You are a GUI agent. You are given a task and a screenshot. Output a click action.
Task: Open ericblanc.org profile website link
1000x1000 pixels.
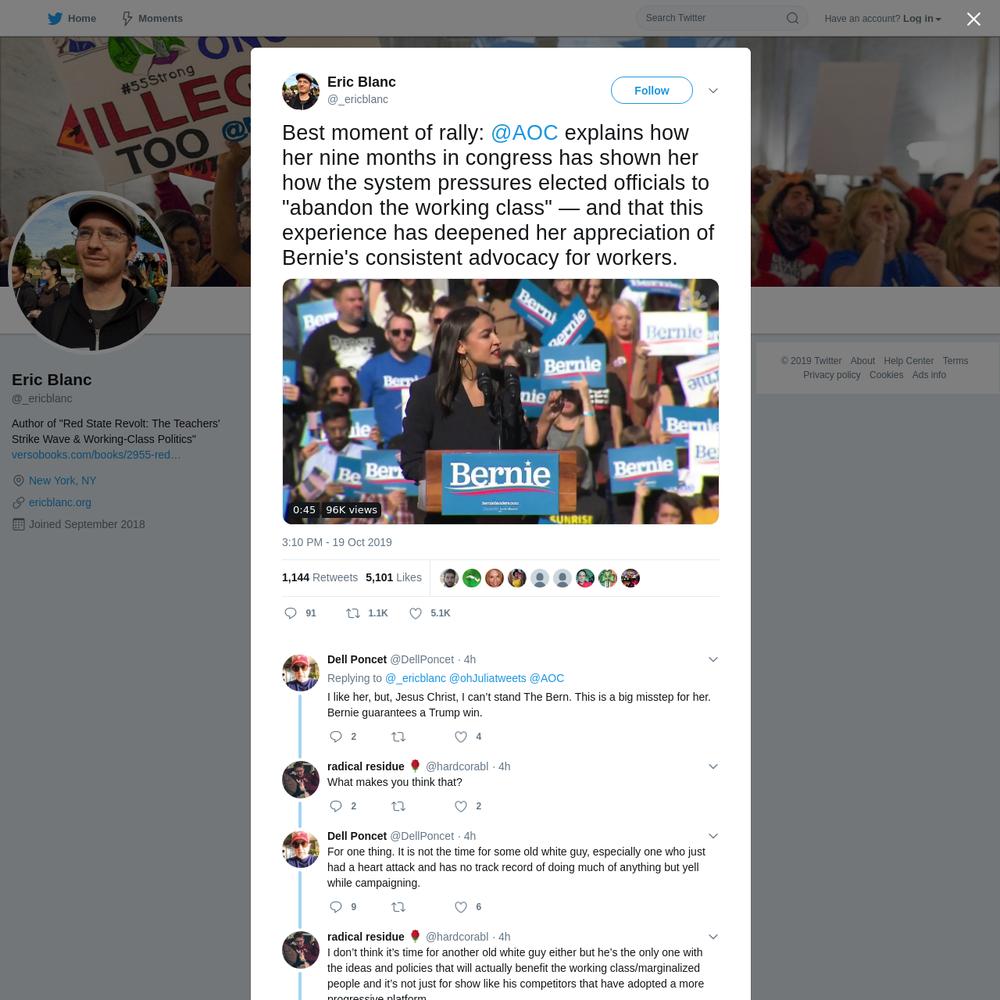(60, 503)
